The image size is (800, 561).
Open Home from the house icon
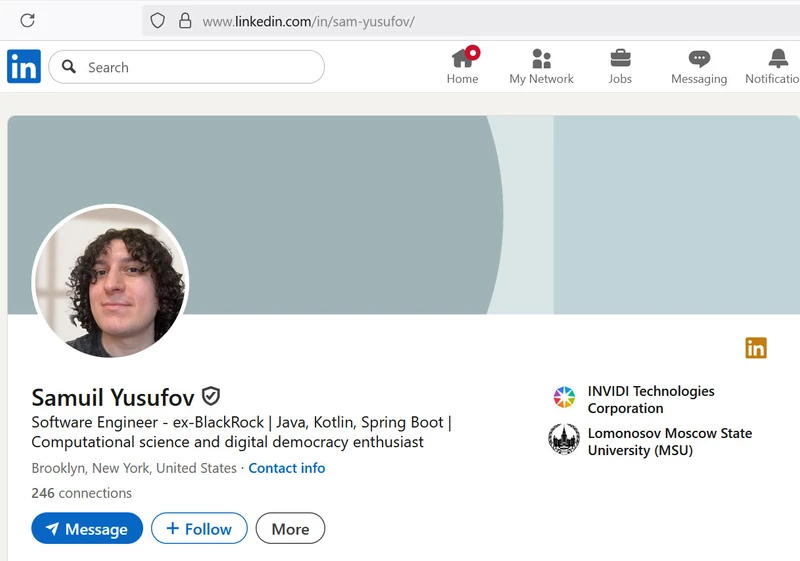coord(462,59)
